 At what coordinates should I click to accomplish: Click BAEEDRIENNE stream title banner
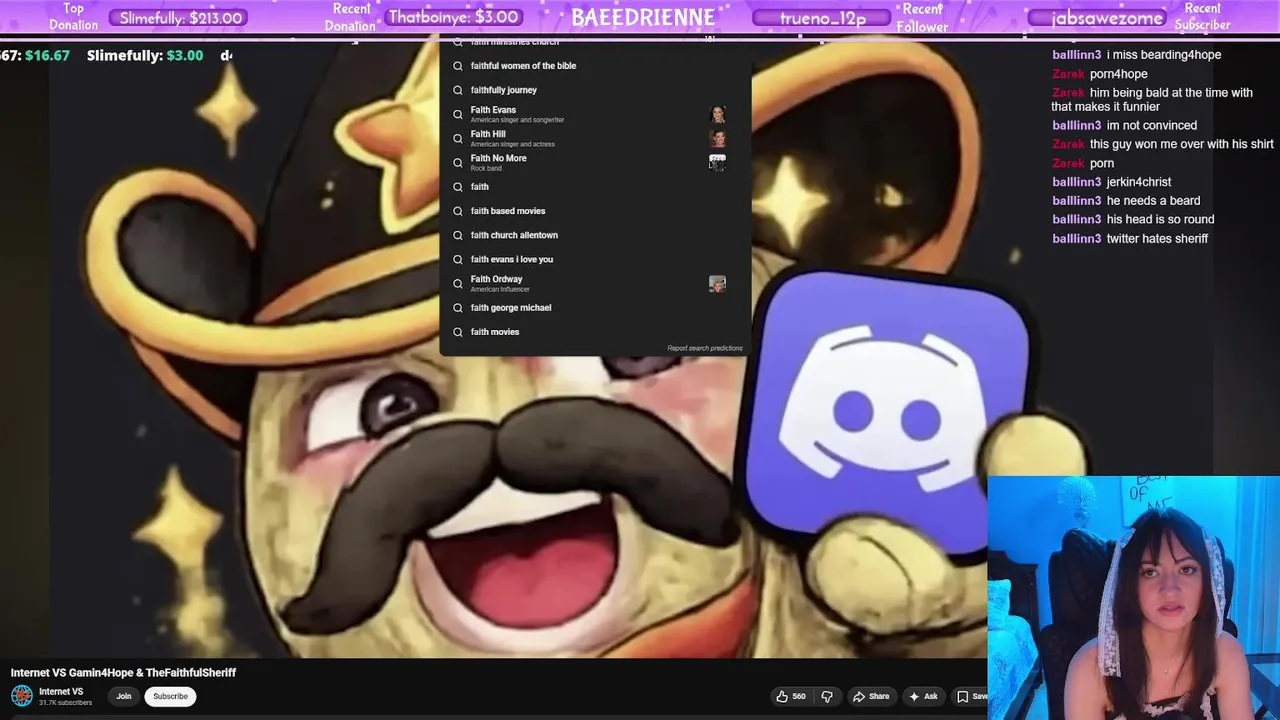coord(643,18)
